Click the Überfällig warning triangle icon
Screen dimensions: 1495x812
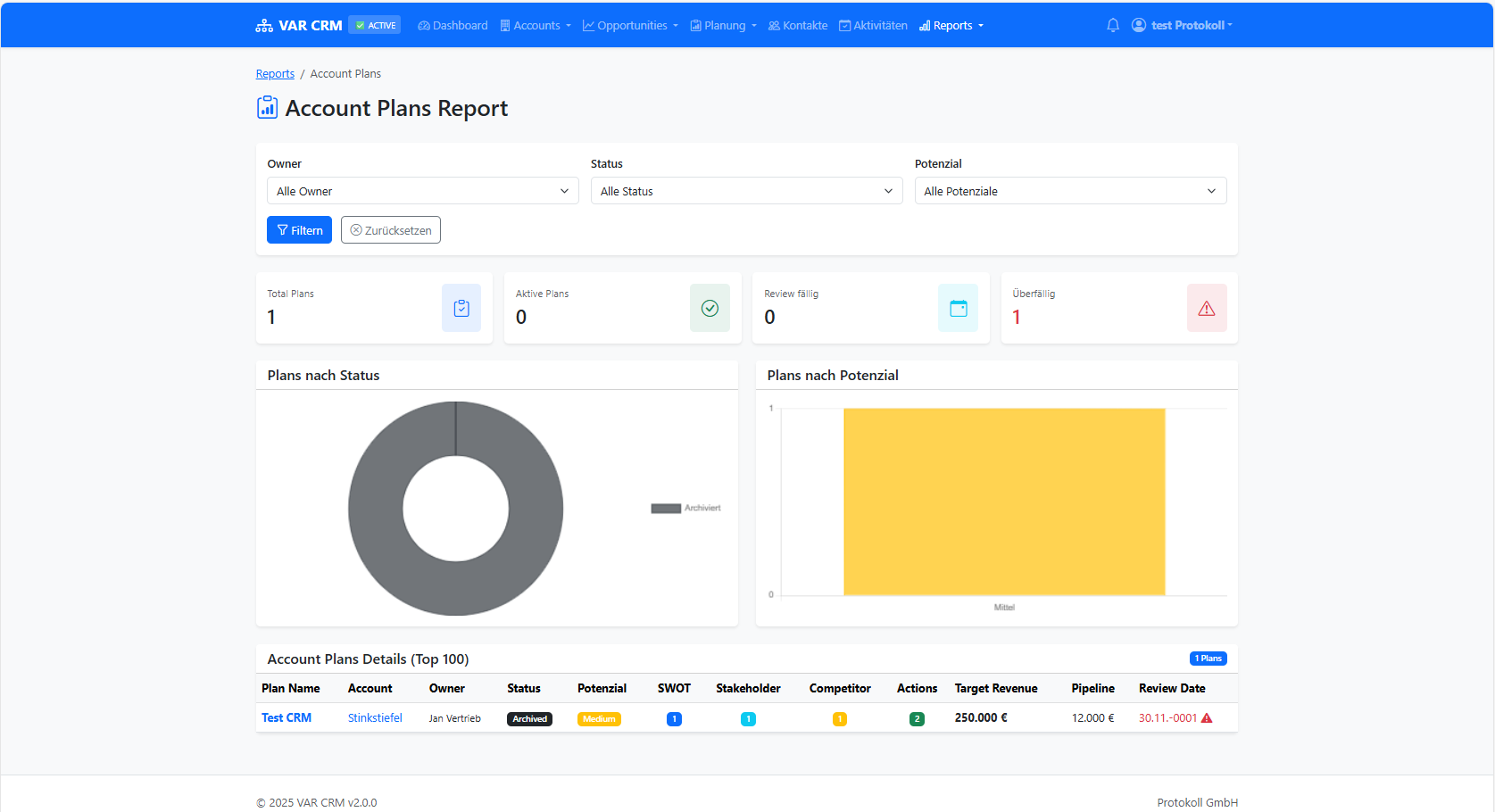pyautogui.click(x=1206, y=308)
